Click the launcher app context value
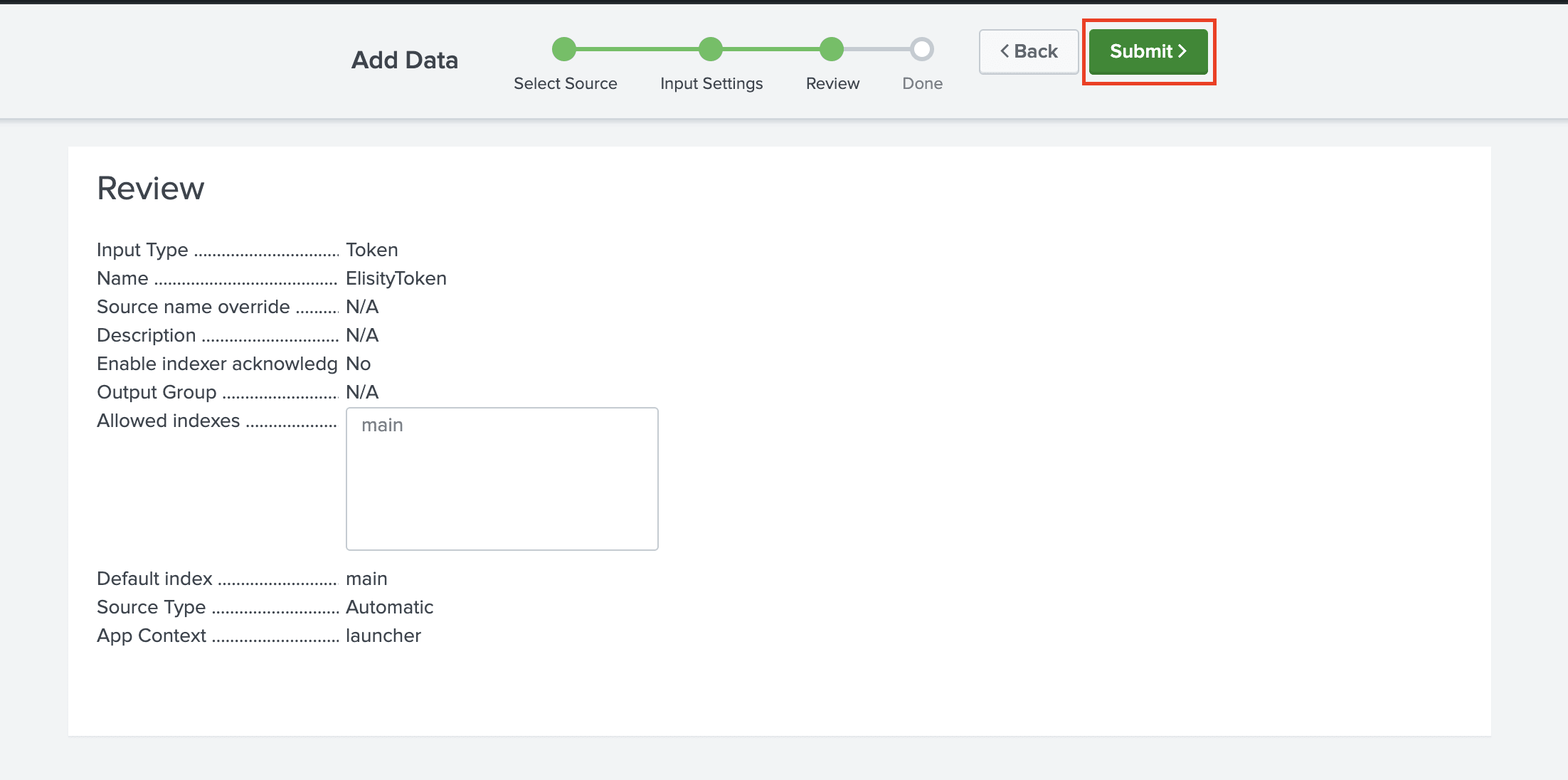The image size is (1568, 780). [383, 636]
